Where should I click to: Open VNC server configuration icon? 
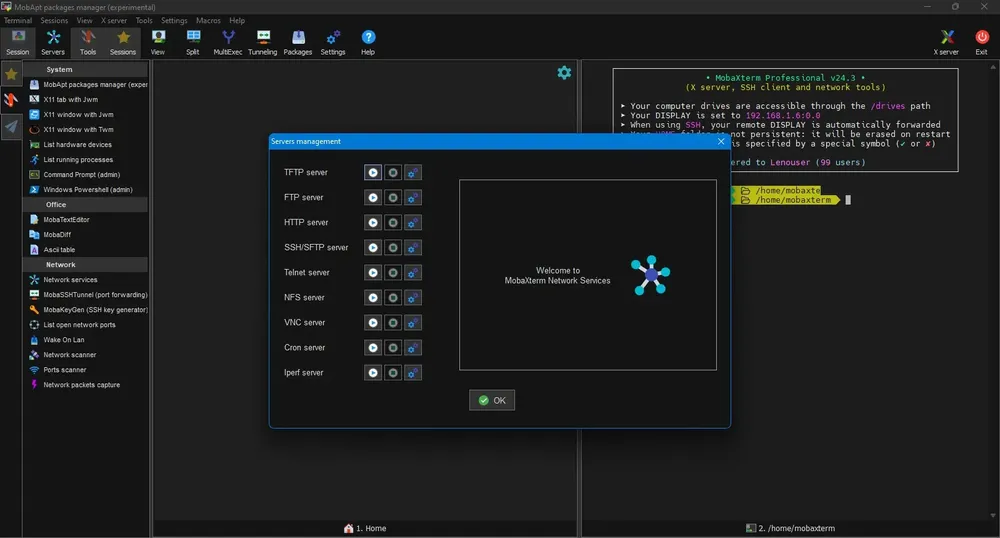click(x=413, y=323)
